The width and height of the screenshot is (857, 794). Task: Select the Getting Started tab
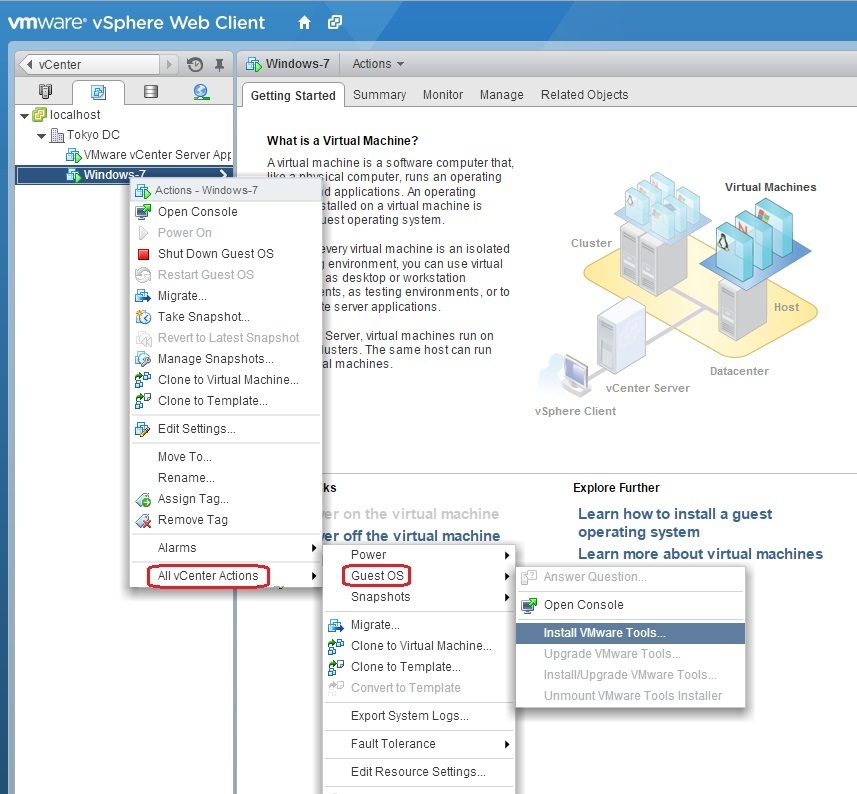(x=293, y=96)
